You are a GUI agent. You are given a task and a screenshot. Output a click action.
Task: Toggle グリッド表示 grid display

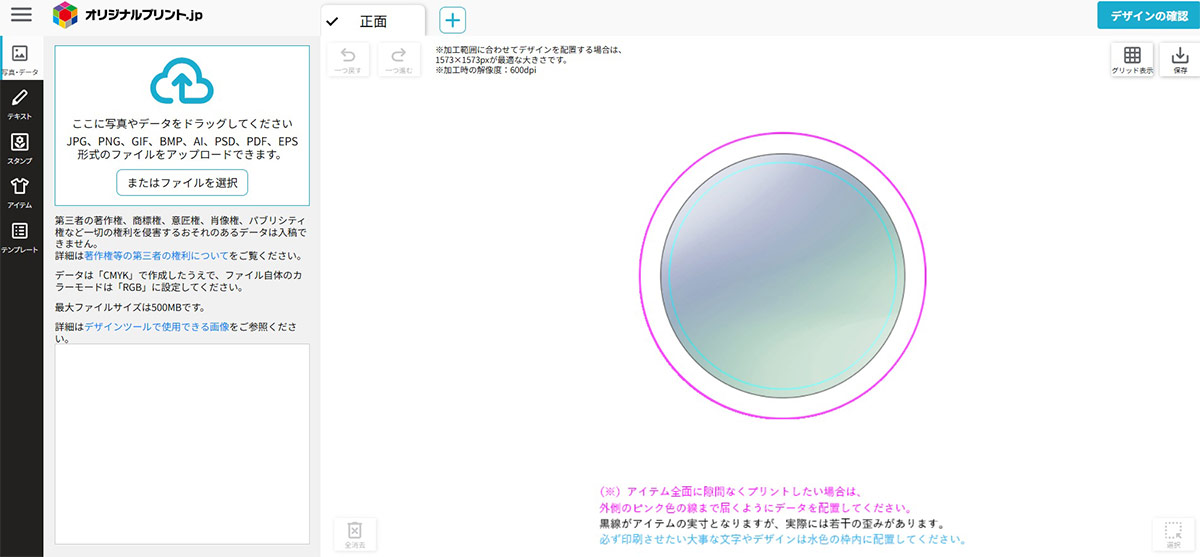point(1132,60)
